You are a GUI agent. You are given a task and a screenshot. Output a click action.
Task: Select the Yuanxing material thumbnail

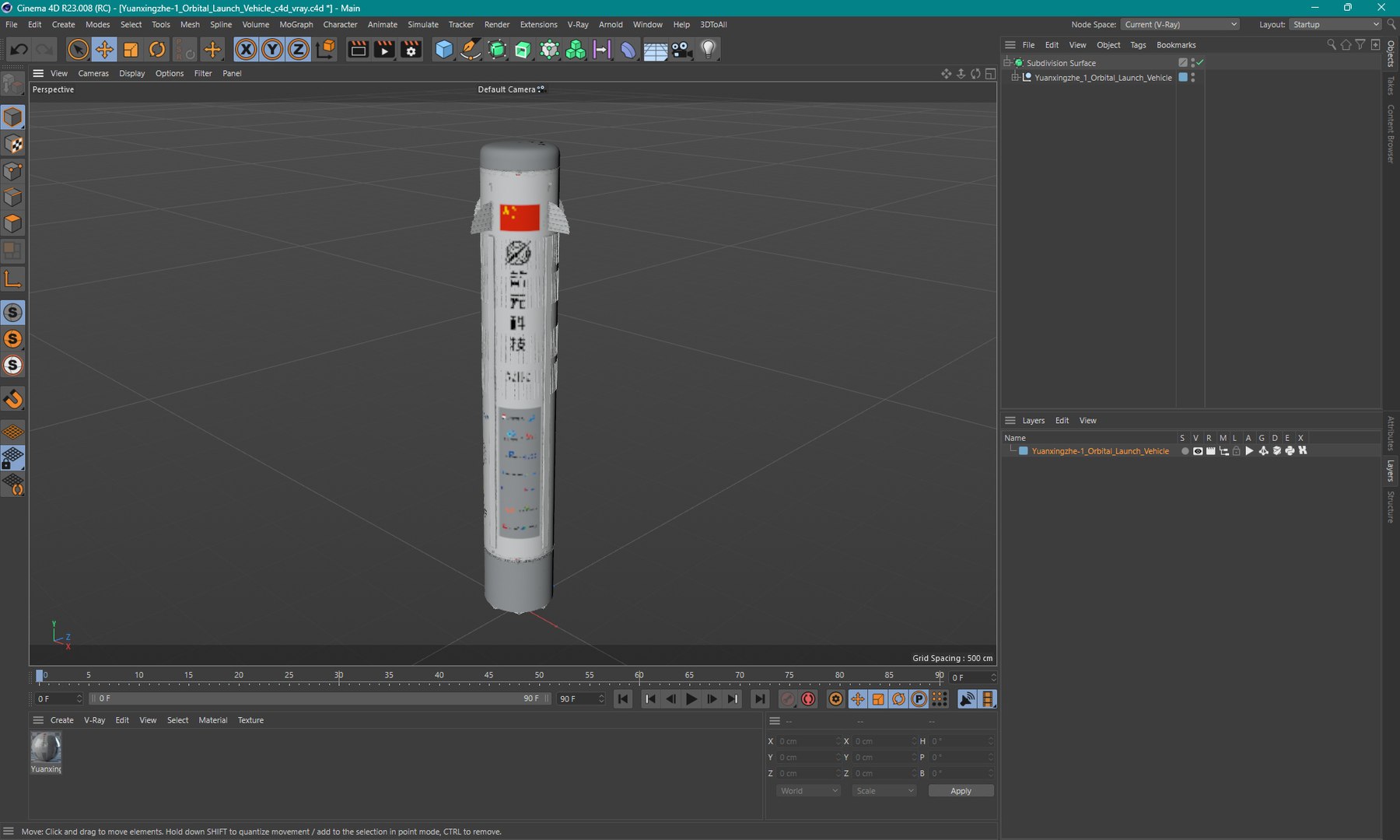click(46, 748)
